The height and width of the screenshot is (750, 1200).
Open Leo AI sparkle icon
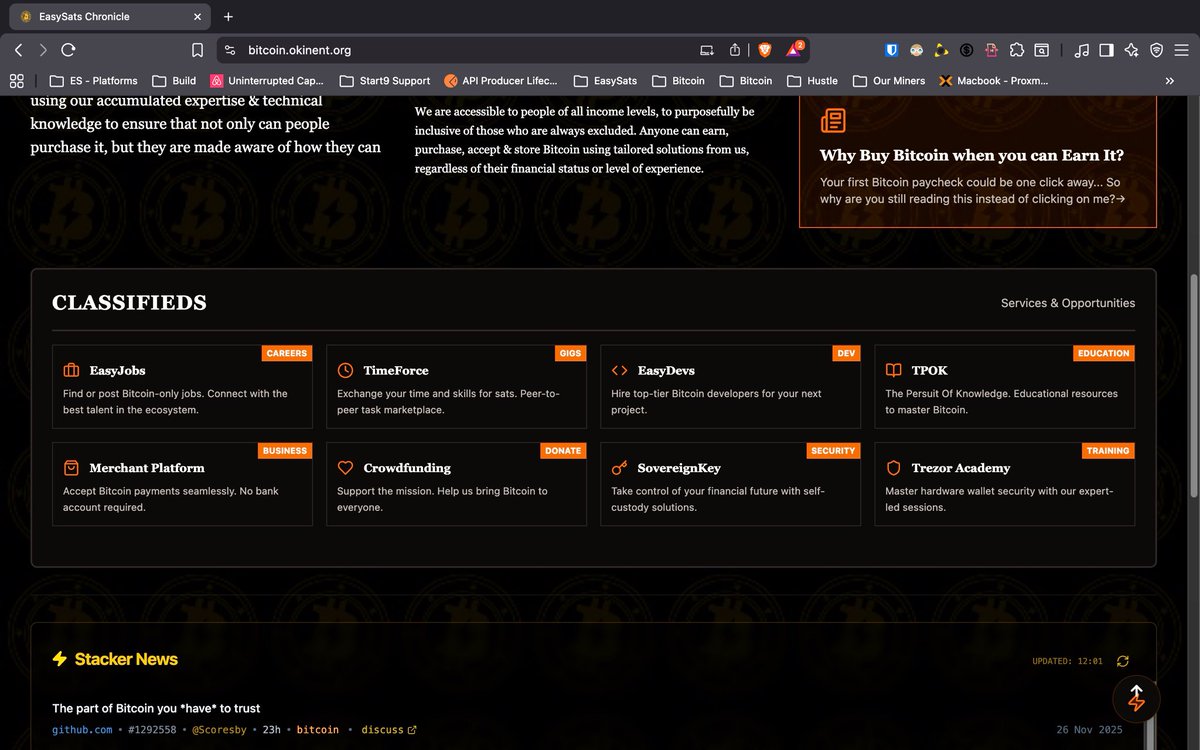tap(1132, 50)
